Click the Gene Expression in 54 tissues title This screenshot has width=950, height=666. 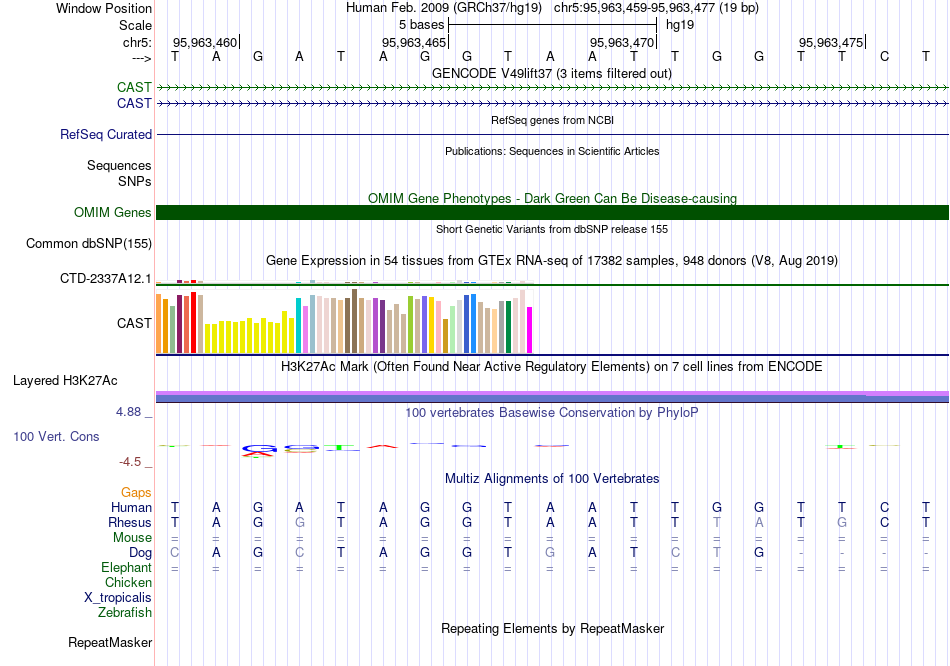tap(552, 261)
